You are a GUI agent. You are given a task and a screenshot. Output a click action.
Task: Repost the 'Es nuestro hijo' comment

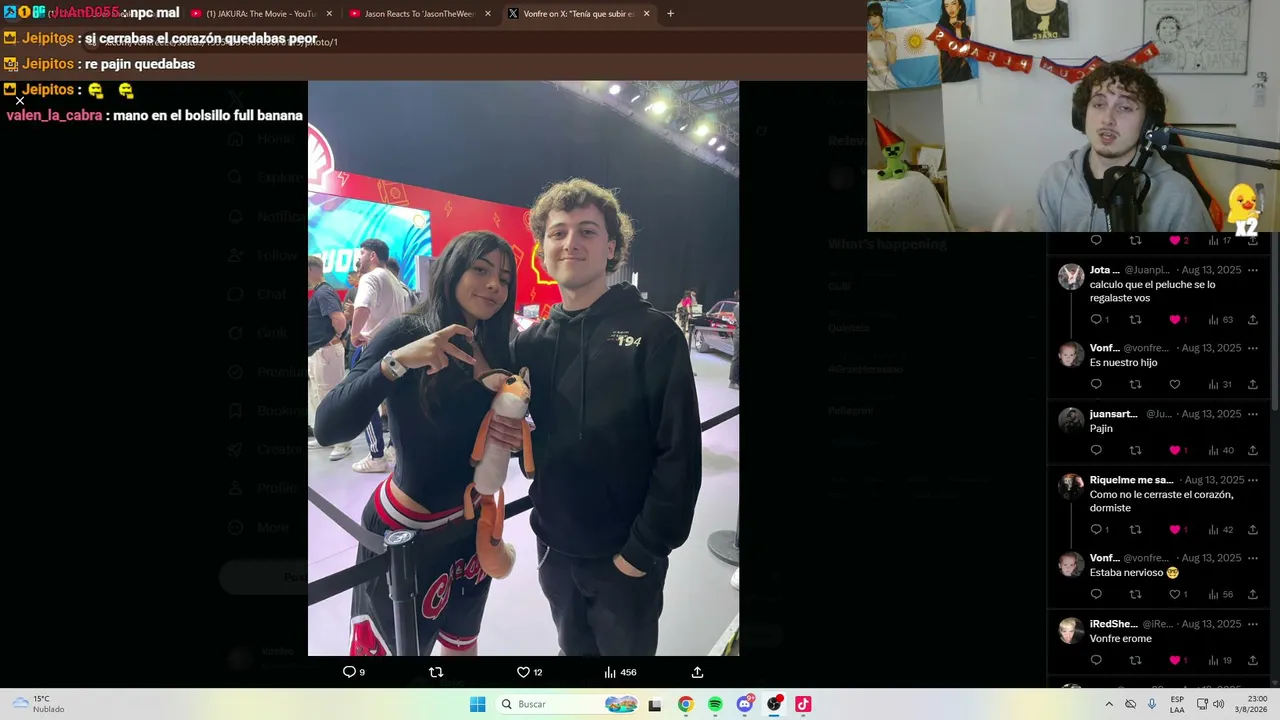tap(1135, 384)
